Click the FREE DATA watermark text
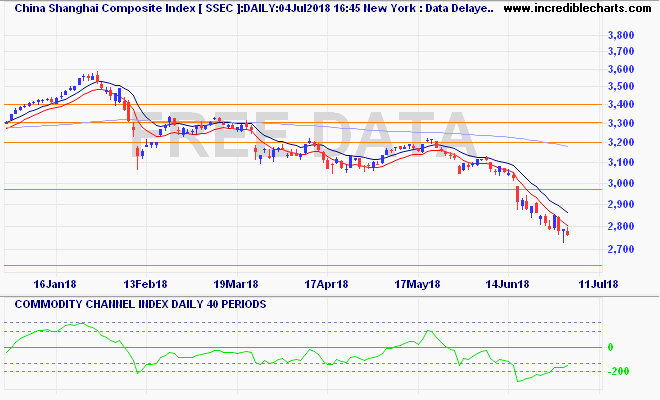This screenshot has width=660, height=400. tap(315, 138)
